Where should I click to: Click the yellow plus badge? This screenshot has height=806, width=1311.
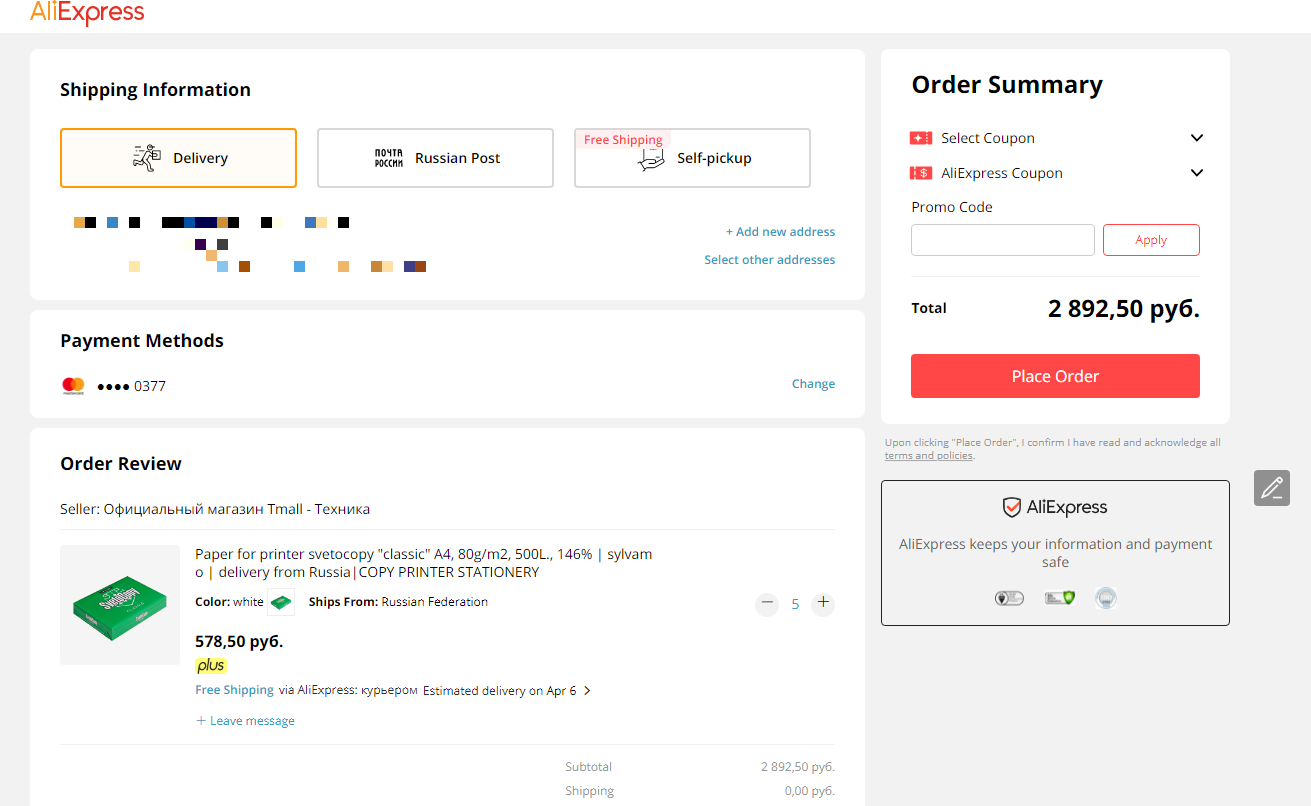click(x=211, y=666)
